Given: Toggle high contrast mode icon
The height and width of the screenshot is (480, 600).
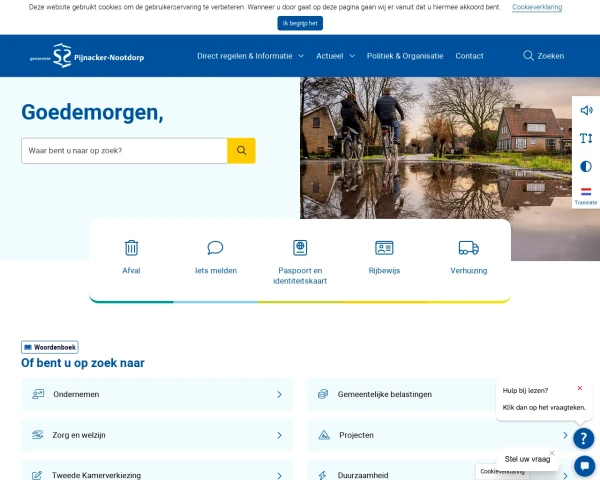Looking at the screenshot, I should click(586, 166).
